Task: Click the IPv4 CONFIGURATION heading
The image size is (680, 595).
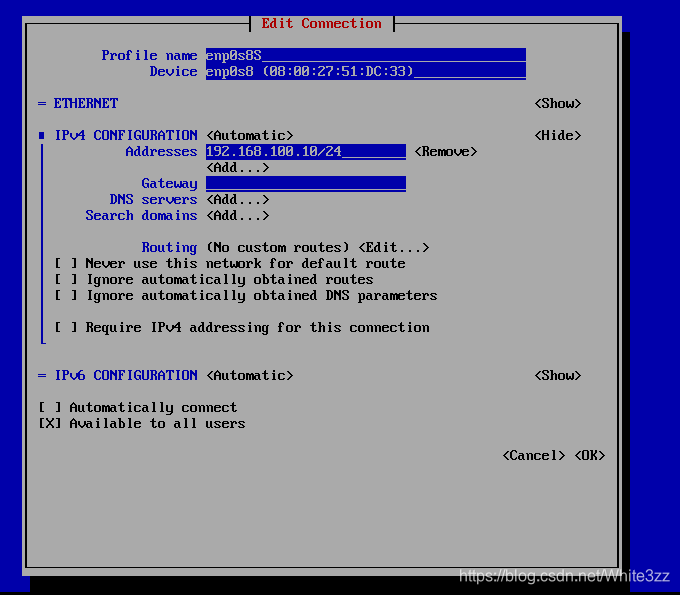Action: [126, 136]
